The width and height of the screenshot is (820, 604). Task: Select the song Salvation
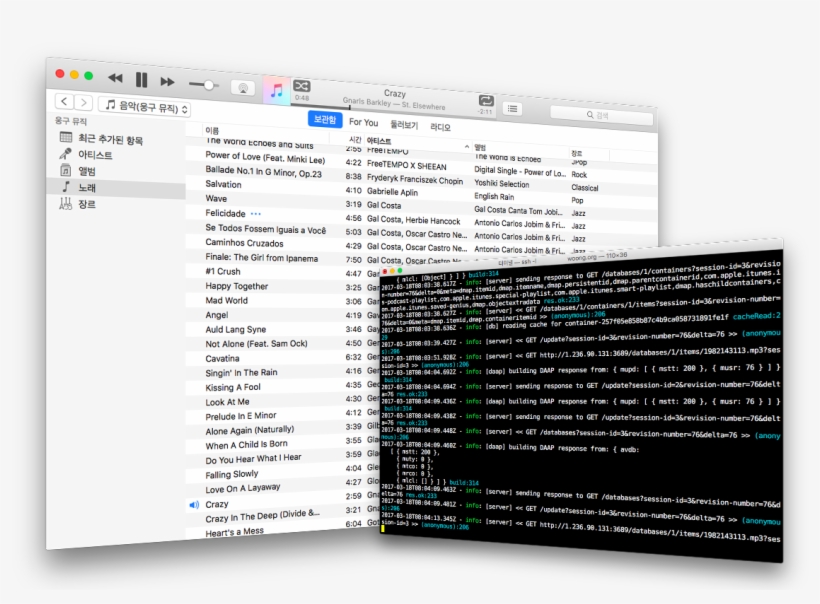(x=223, y=184)
